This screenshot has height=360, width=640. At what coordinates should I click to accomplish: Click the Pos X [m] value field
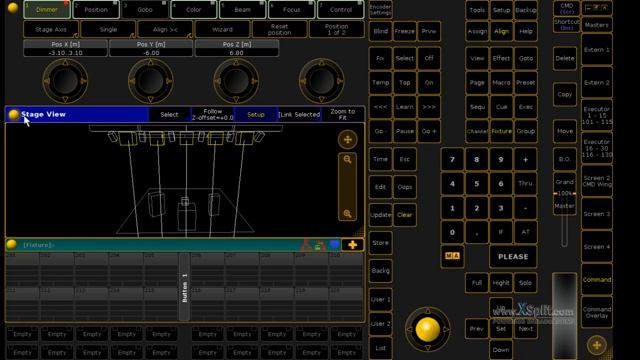coord(65,53)
